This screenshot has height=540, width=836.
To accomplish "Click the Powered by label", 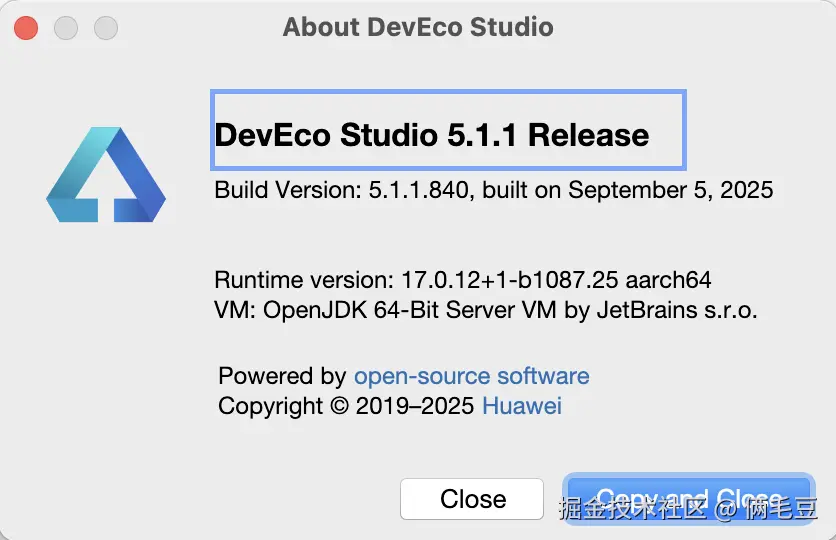I will [282, 376].
